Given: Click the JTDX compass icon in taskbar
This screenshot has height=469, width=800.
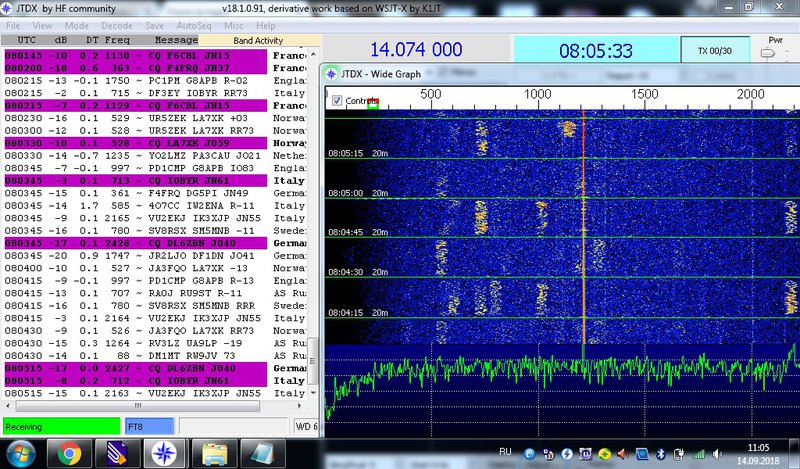Looking at the screenshot, I should click(x=163, y=453).
